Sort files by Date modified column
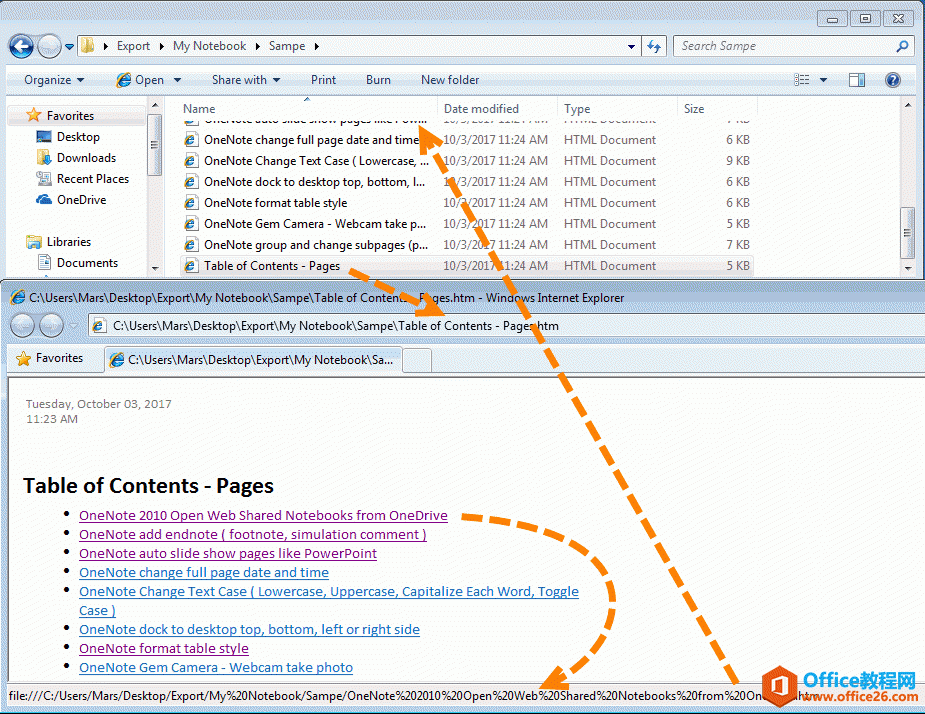This screenshot has width=925, height=714. pos(481,109)
